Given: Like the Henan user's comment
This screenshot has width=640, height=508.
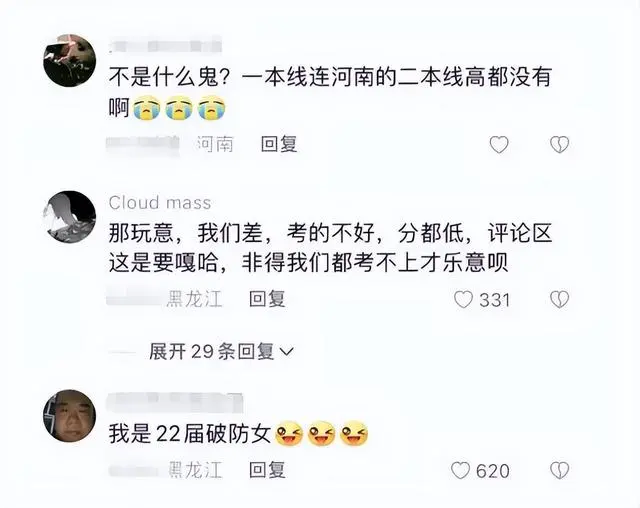Looking at the screenshot, I should [499, 144].
